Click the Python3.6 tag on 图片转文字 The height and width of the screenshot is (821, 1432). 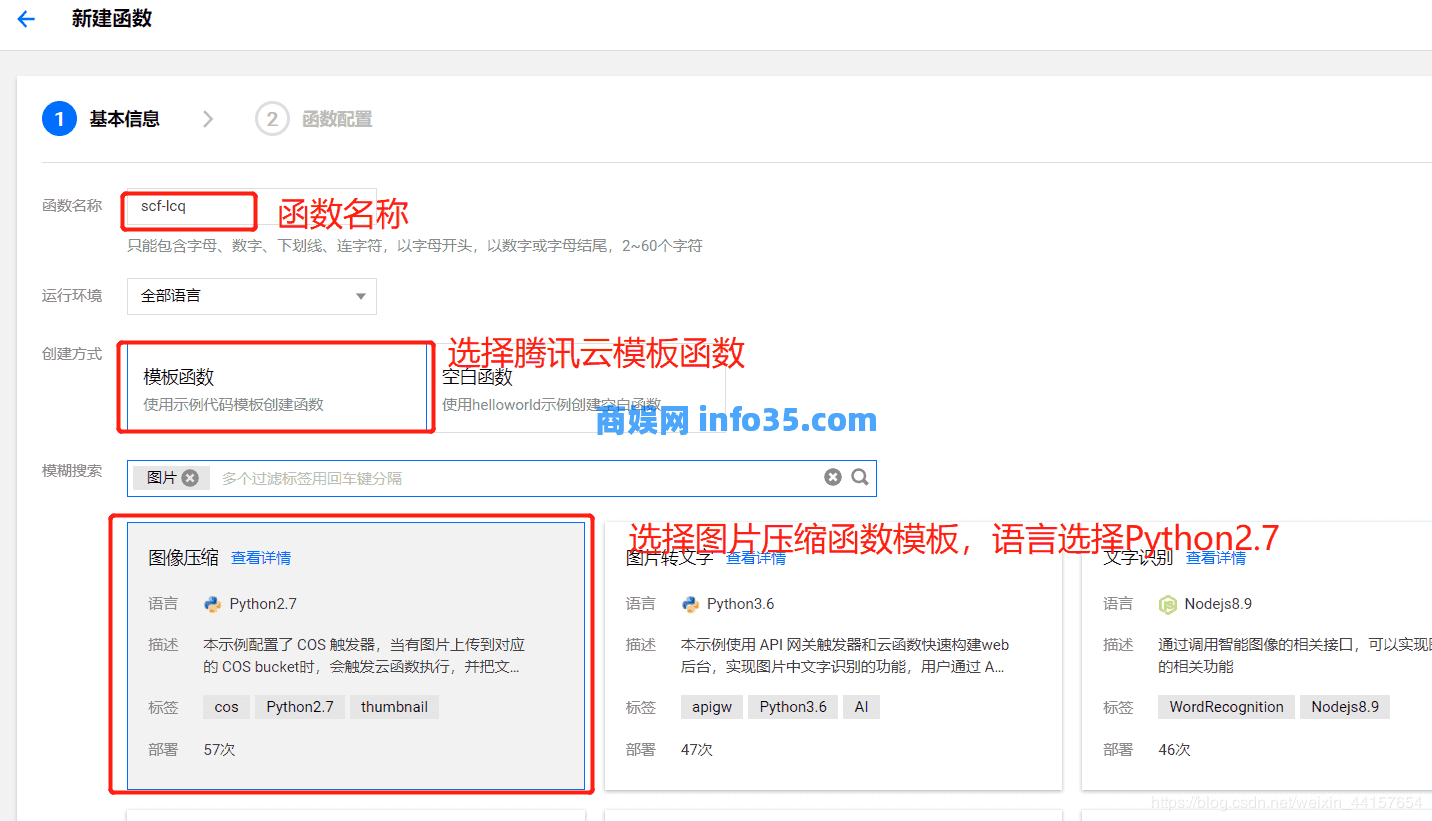click(793, 707)
